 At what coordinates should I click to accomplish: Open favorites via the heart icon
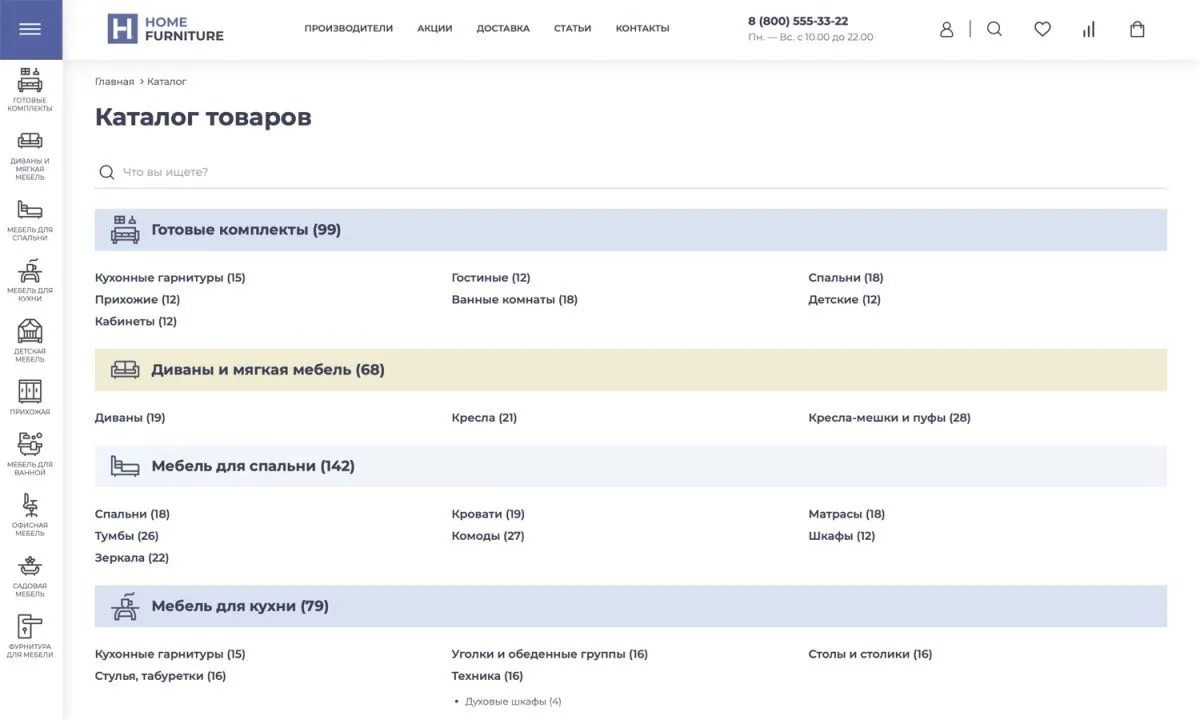tap(1042, 29)
